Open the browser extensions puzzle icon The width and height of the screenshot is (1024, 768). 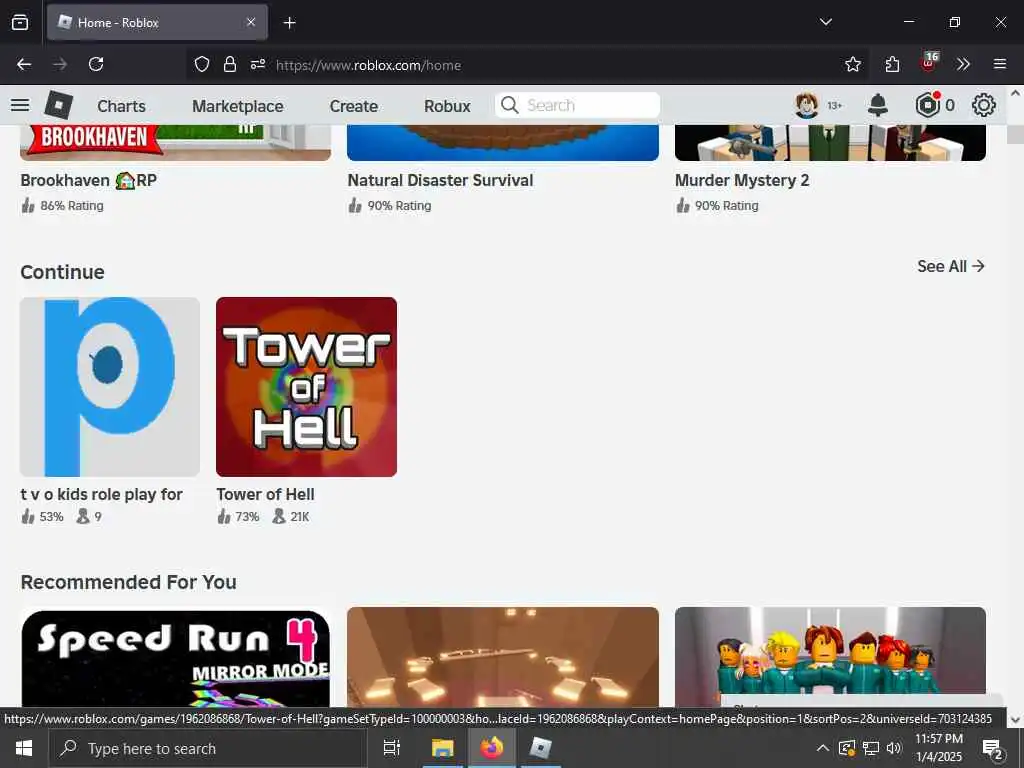(x=892, y=64)
